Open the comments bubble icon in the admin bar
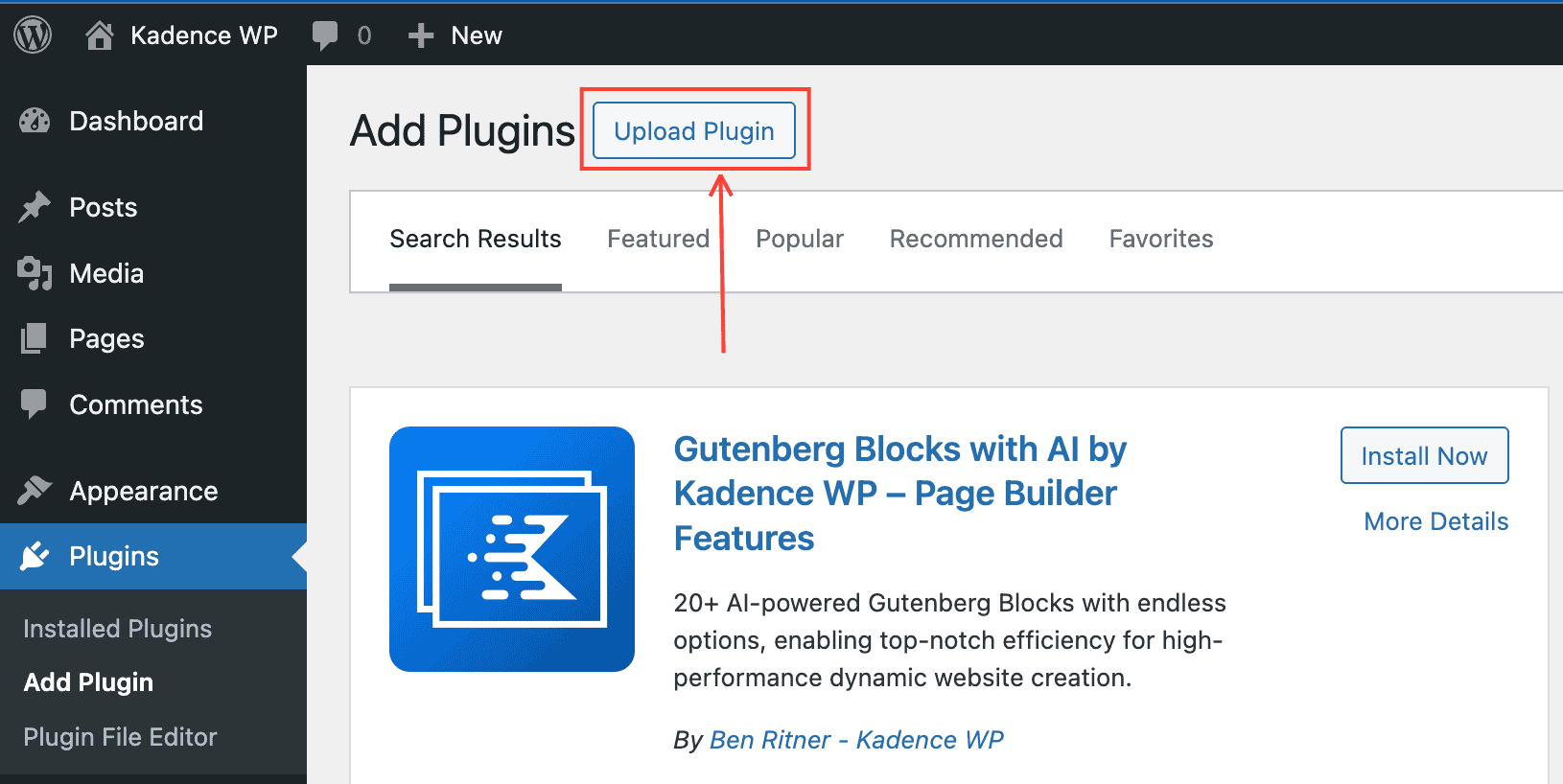 point(325,35)
